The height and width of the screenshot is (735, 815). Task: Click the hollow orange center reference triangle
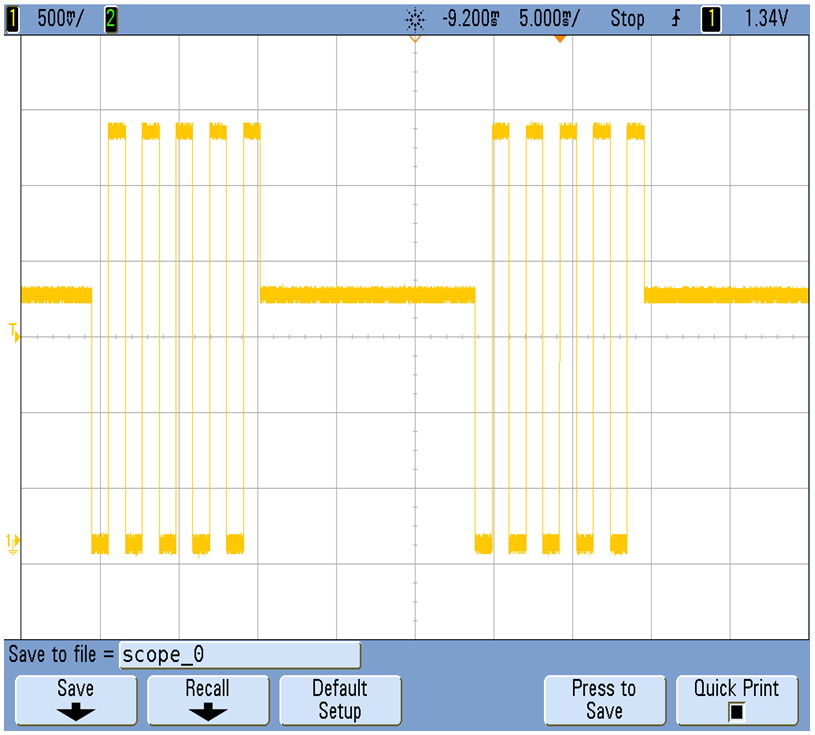coord(415,41)
